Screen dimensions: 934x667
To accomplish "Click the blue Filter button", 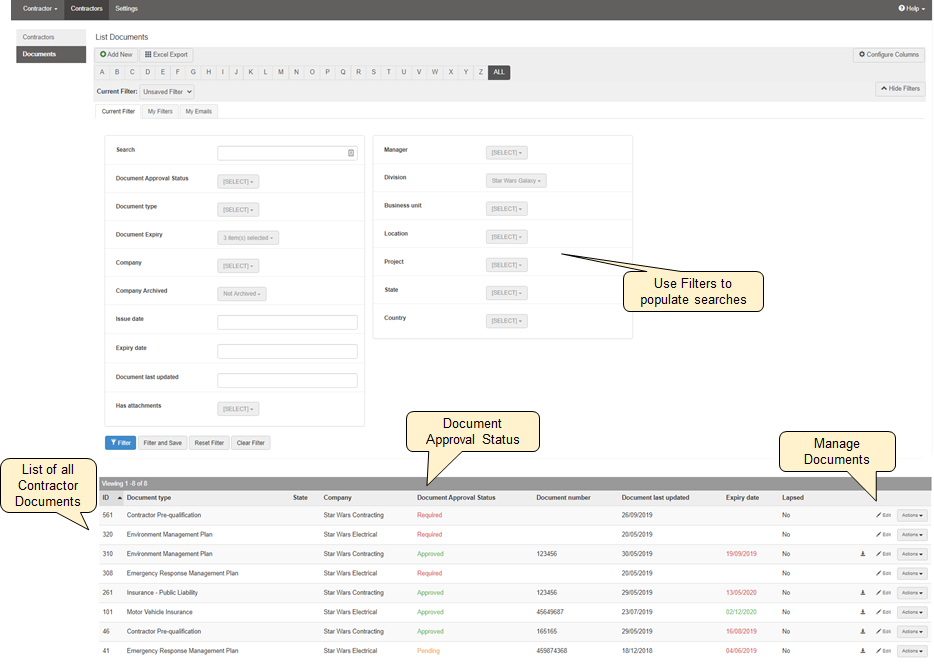I will (x=120, y=443).
